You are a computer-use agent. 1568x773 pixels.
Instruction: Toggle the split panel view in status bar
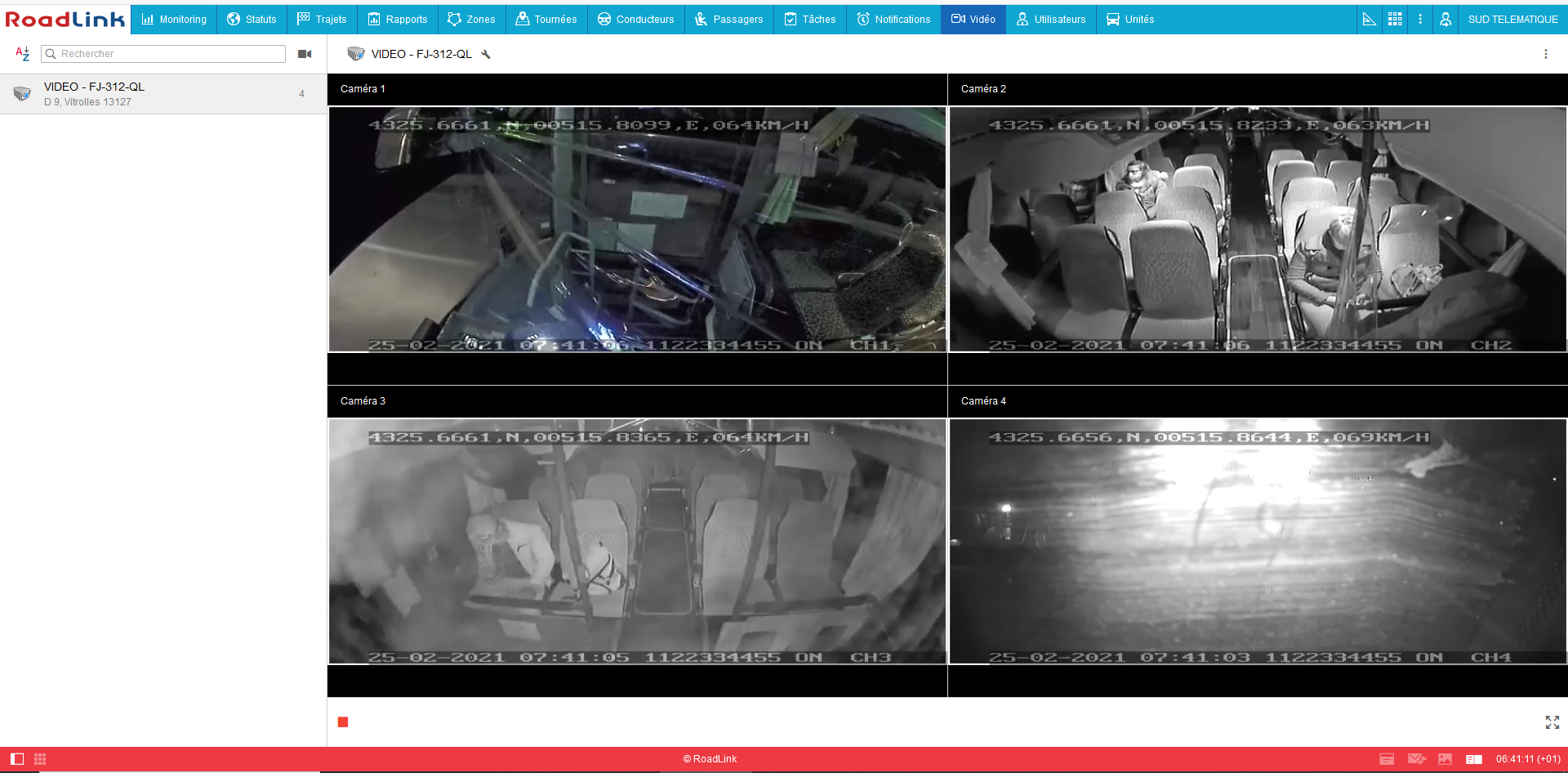tap(1473, 759)
